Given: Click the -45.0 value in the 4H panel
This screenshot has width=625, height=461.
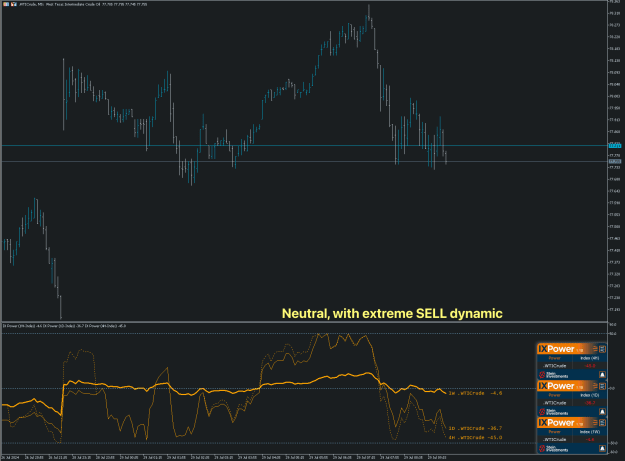Looking at the screenshot, I should click(x=590, y=366).
